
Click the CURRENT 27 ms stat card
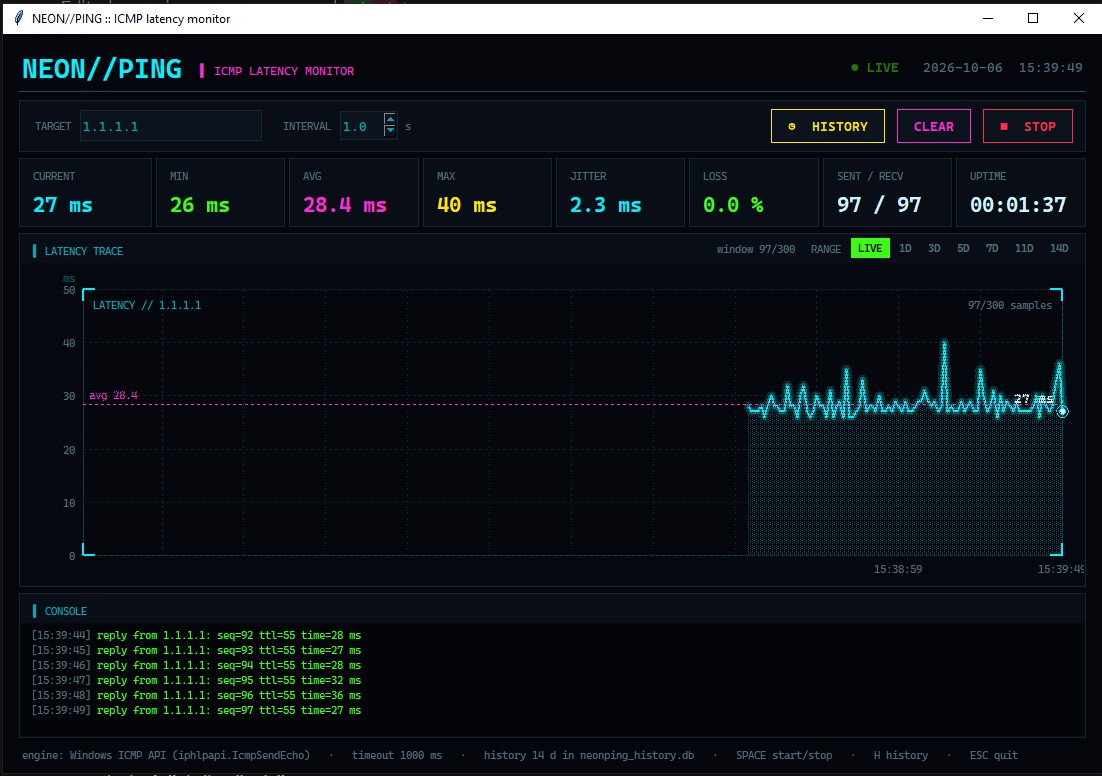tap(85, 192)
